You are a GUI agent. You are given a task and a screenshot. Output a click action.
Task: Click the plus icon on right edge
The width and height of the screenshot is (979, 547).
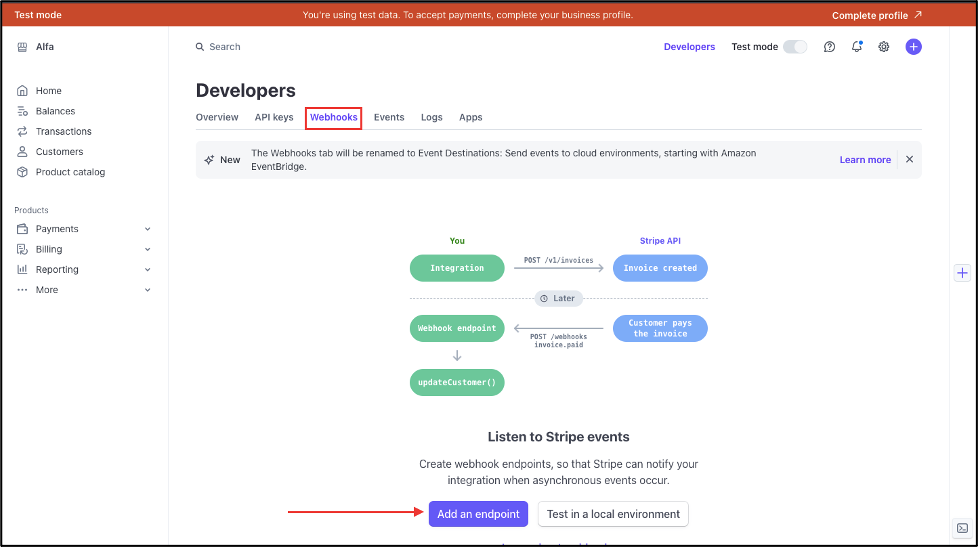tap(962, 273)
